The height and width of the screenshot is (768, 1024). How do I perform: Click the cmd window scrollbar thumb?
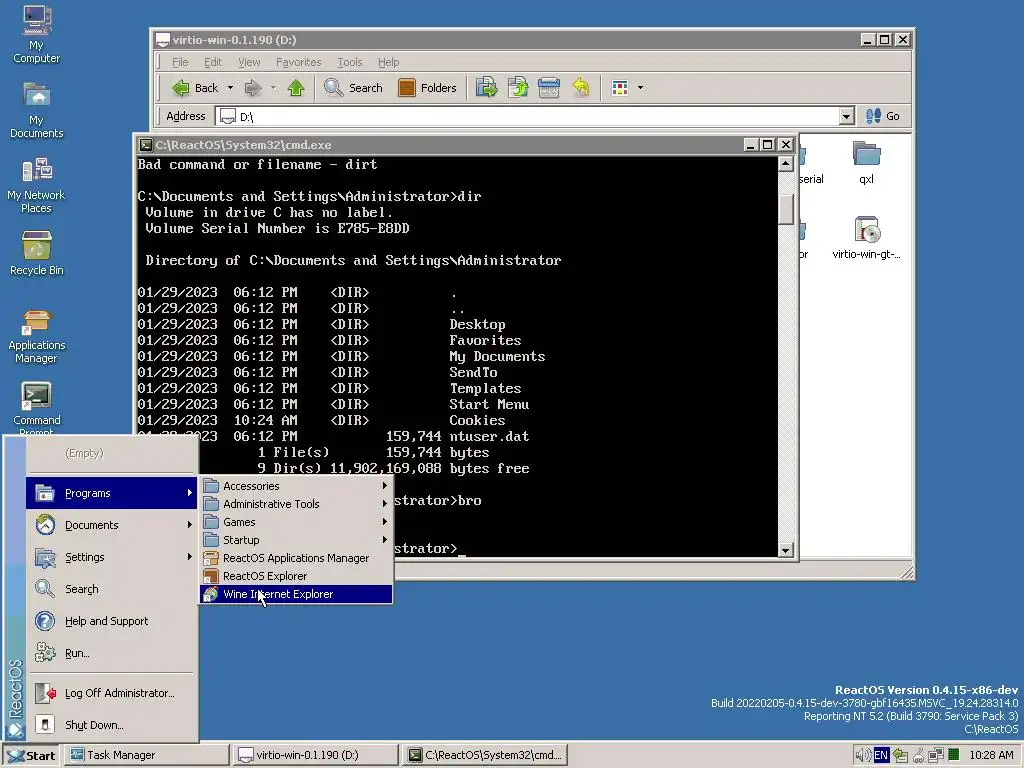point(786,208)
